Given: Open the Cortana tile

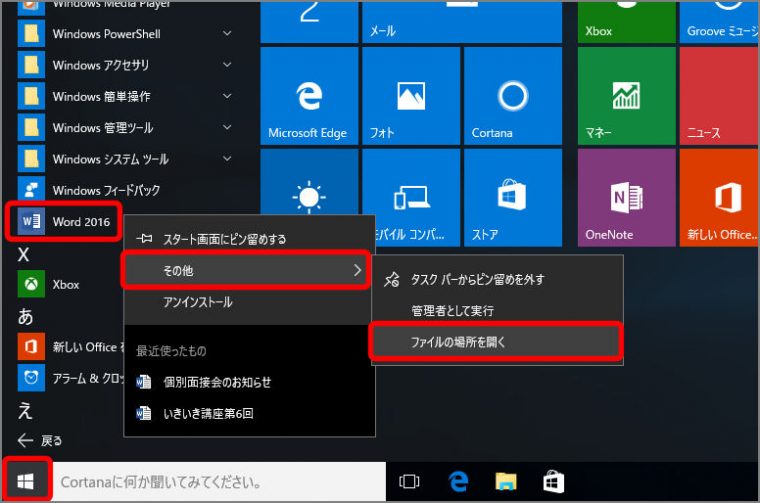Looking at the screenshot, I should (x=513, y=96).
